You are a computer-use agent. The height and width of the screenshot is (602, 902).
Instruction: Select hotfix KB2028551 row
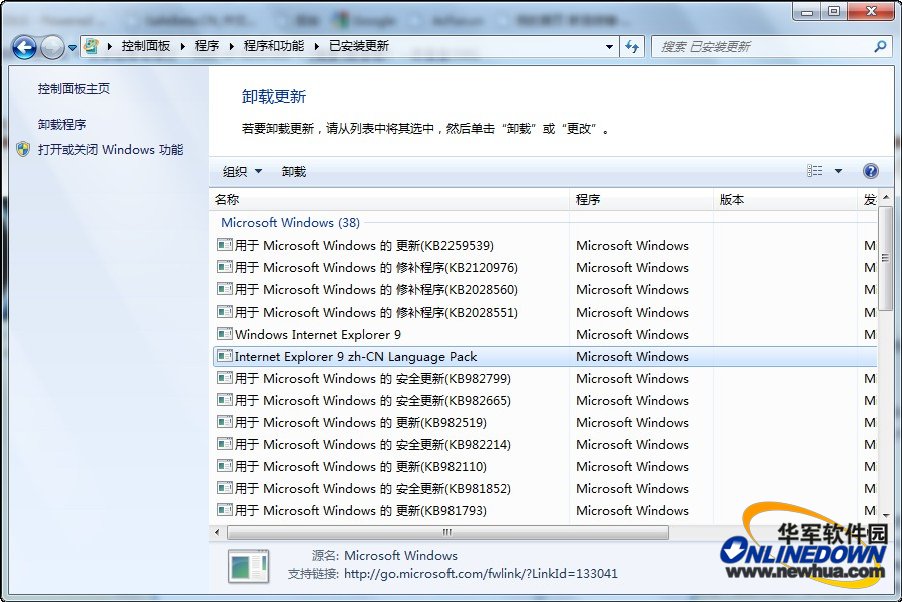pyautogui.click(x=545, y=313)
